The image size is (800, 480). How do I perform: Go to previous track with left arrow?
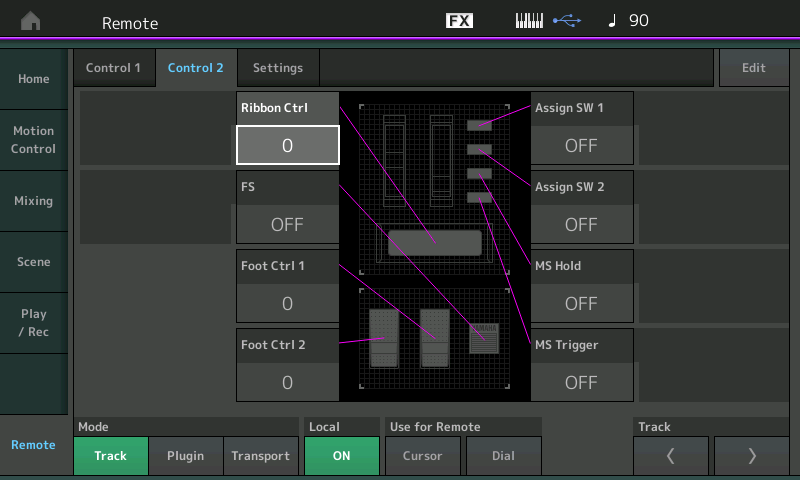click(x=671, y=456)
